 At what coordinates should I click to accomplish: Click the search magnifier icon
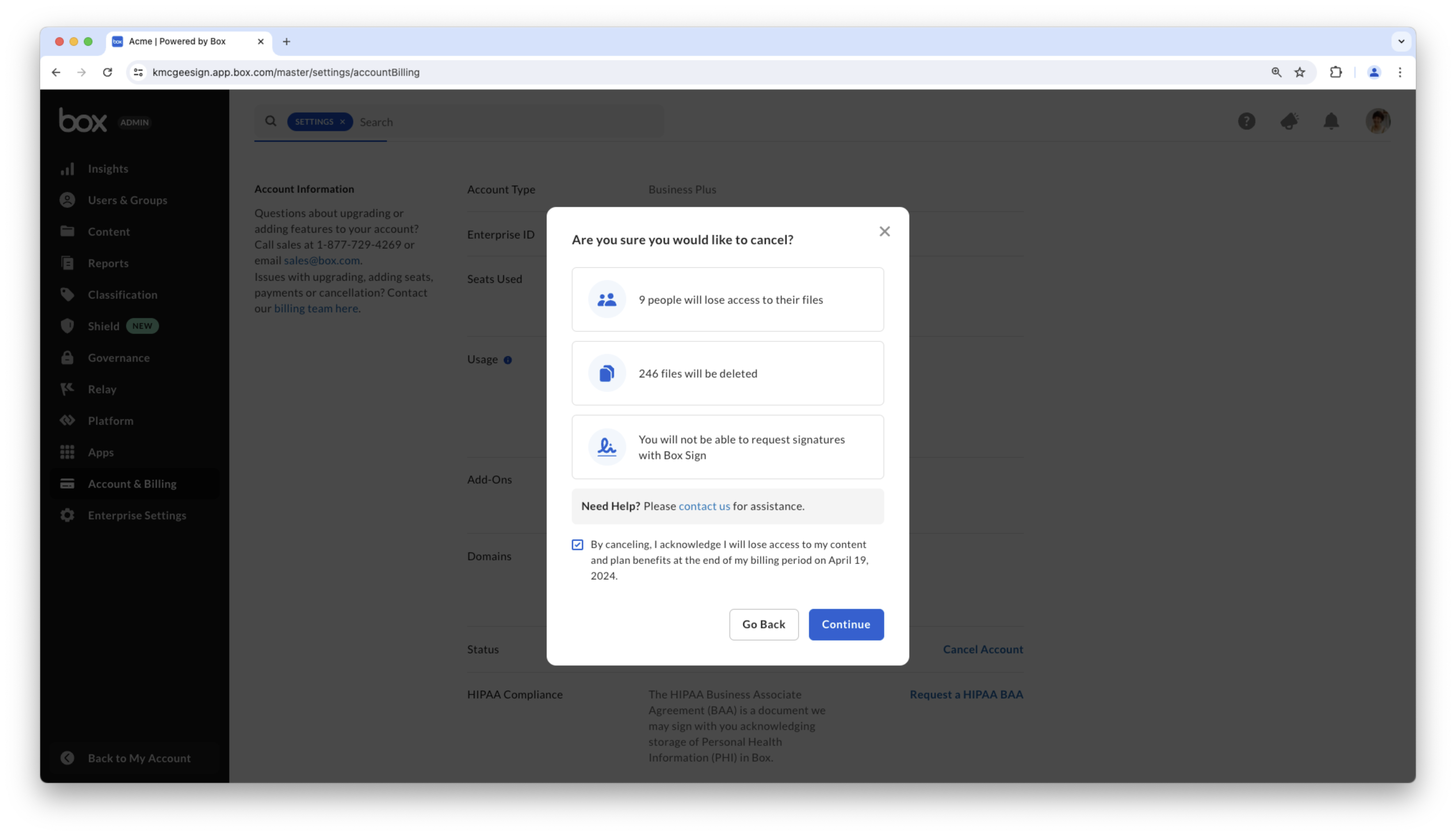(x=270, y=121)
